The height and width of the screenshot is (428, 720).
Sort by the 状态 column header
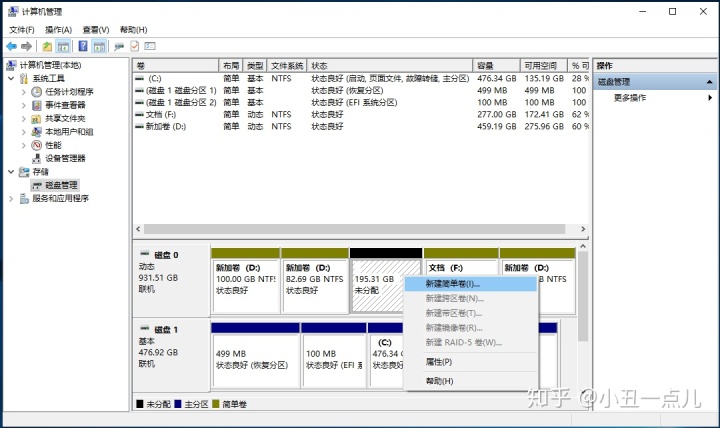pyautogui.click(x=390, y=66)
